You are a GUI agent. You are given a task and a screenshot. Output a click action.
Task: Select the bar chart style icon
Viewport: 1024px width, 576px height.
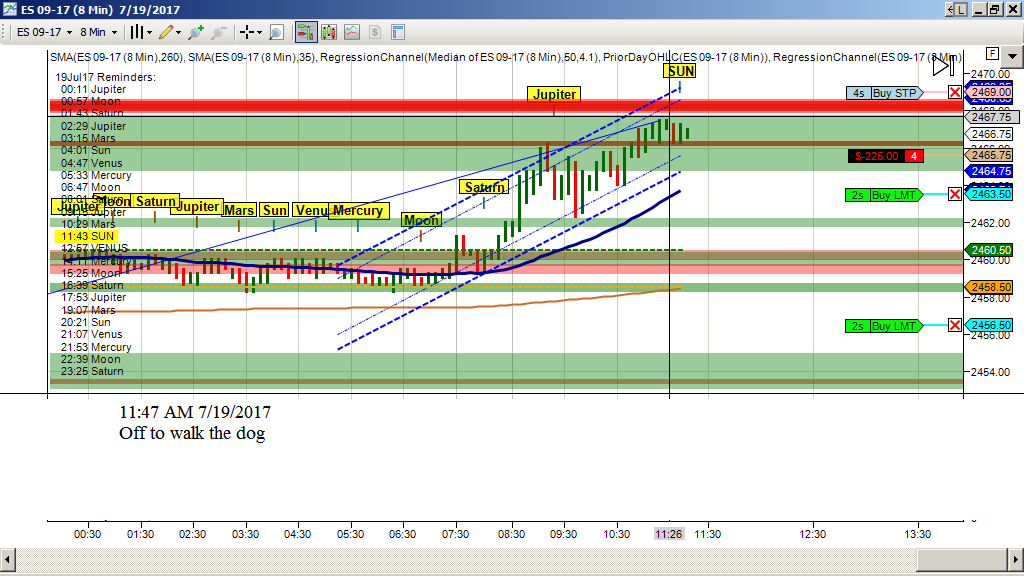pyautogui.click(x=136, y=32)
